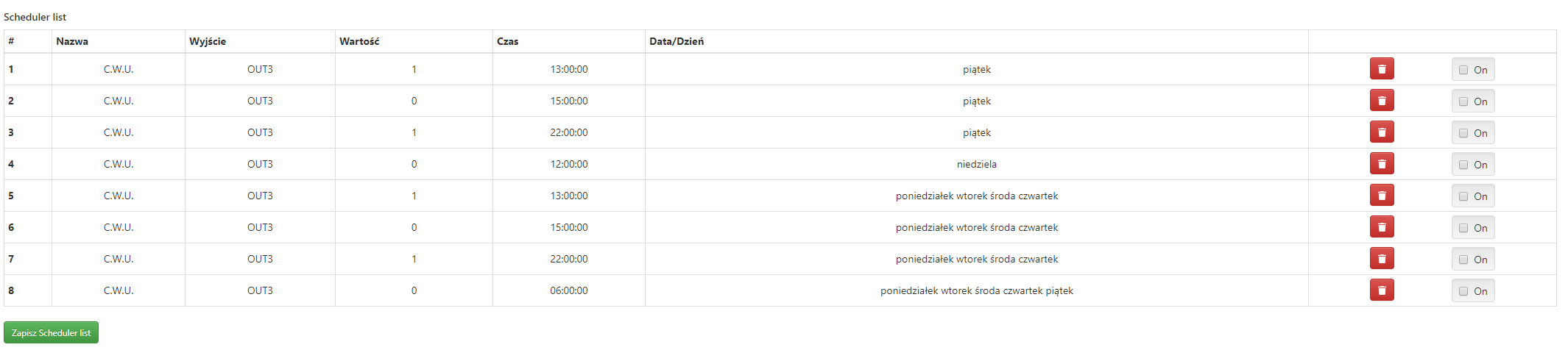Delete the niedziela 12:00:00 schedule entry
Screen dimensions: 1568x361
1381,164
